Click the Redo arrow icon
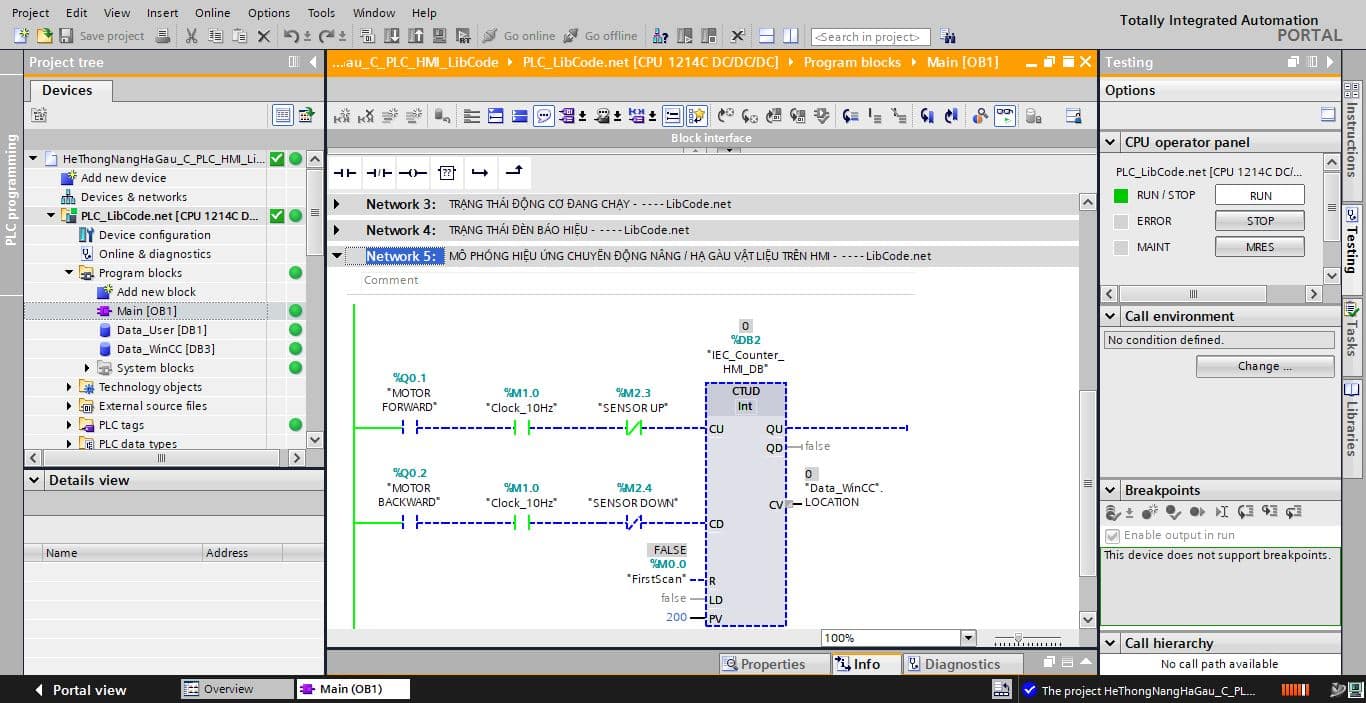1366x703 pixels. pyautogui.click(x=326, y=36)
